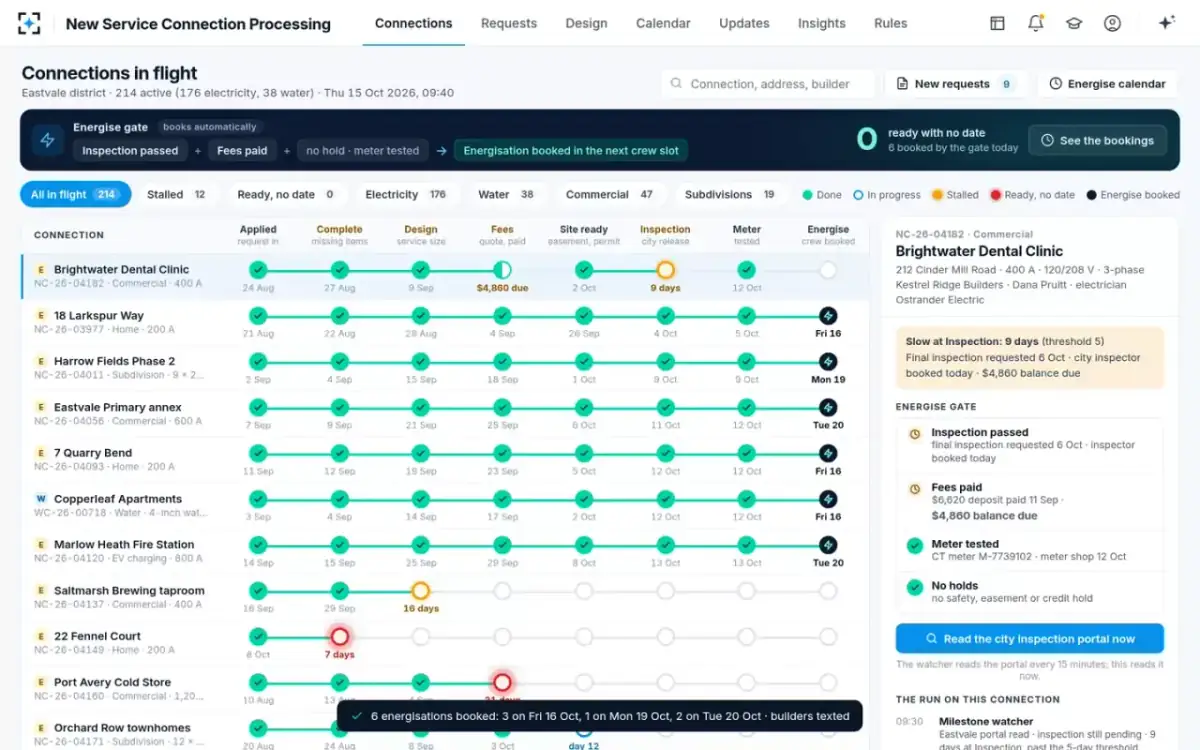Filter by Stalled connections
Screen dimensions: 1200x750
point(176,195)
